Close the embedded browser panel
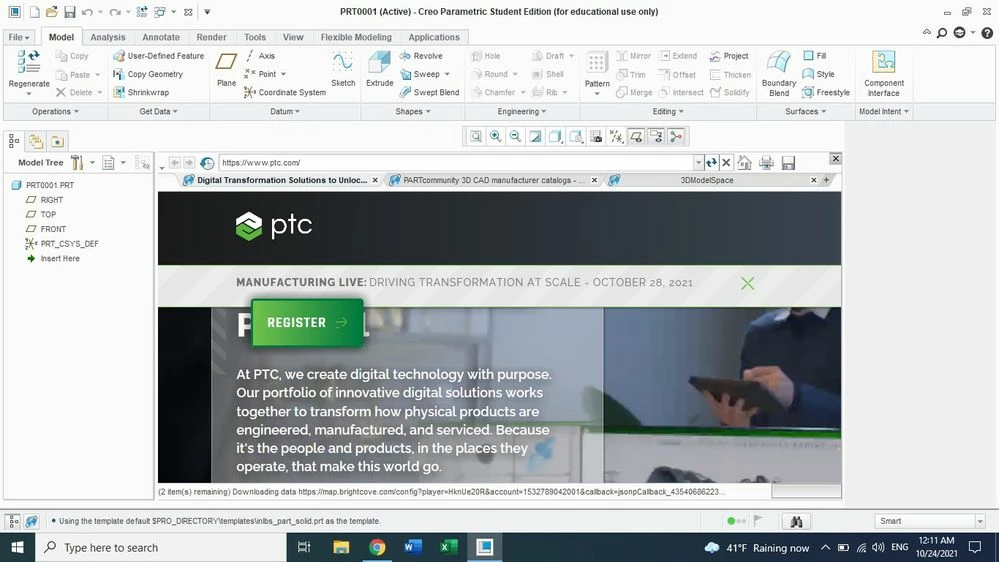999x562 pixels. point(836,159)
